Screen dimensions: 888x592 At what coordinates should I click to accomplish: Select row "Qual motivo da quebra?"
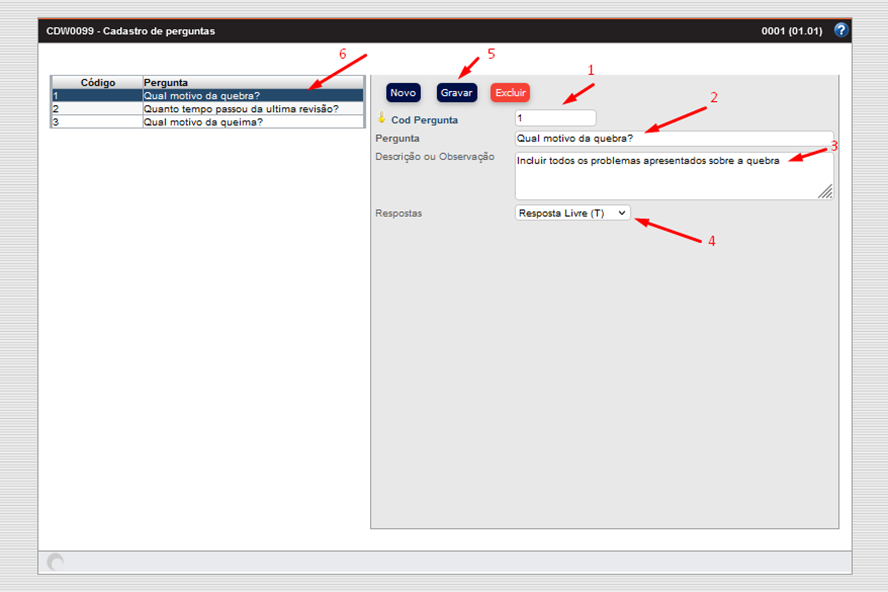coord(250,96)
